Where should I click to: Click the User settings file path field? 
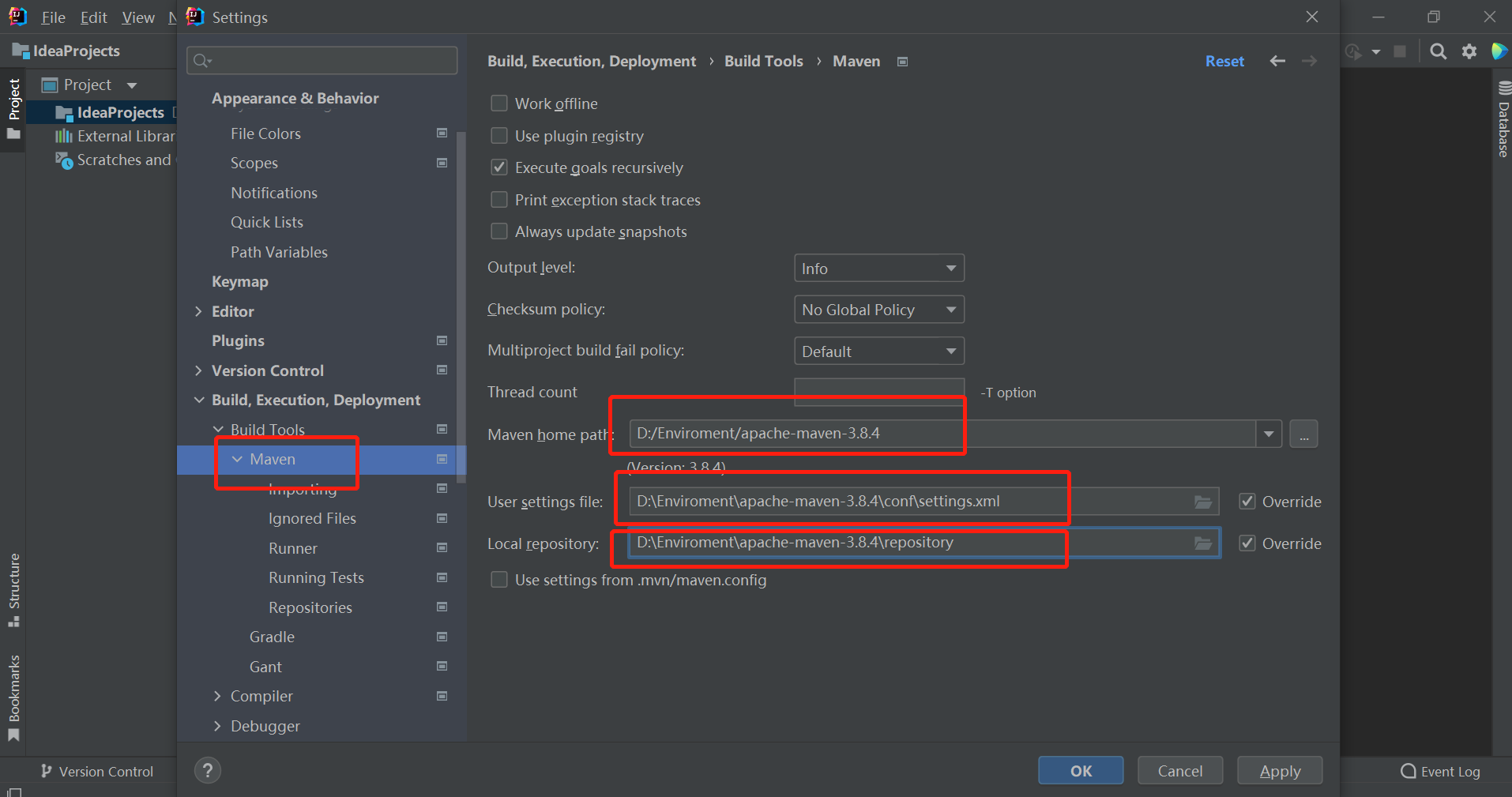[x=924, y=502]
